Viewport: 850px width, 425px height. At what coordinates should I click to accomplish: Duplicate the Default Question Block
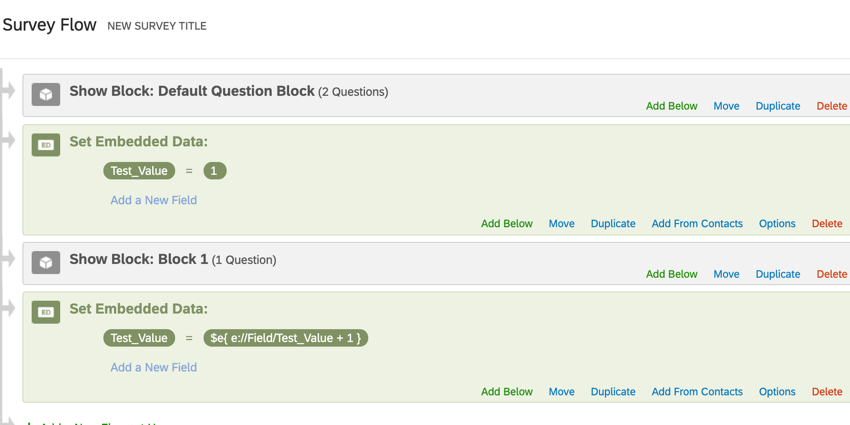(x=777, y=106)
